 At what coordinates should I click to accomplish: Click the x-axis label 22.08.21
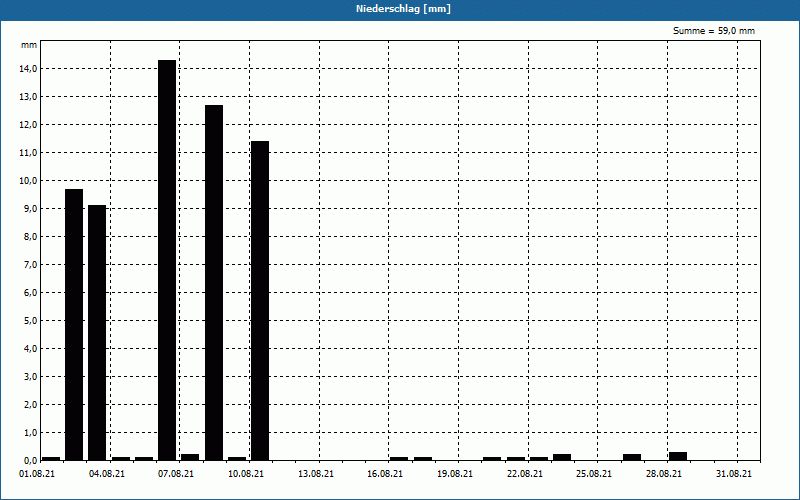524,474
